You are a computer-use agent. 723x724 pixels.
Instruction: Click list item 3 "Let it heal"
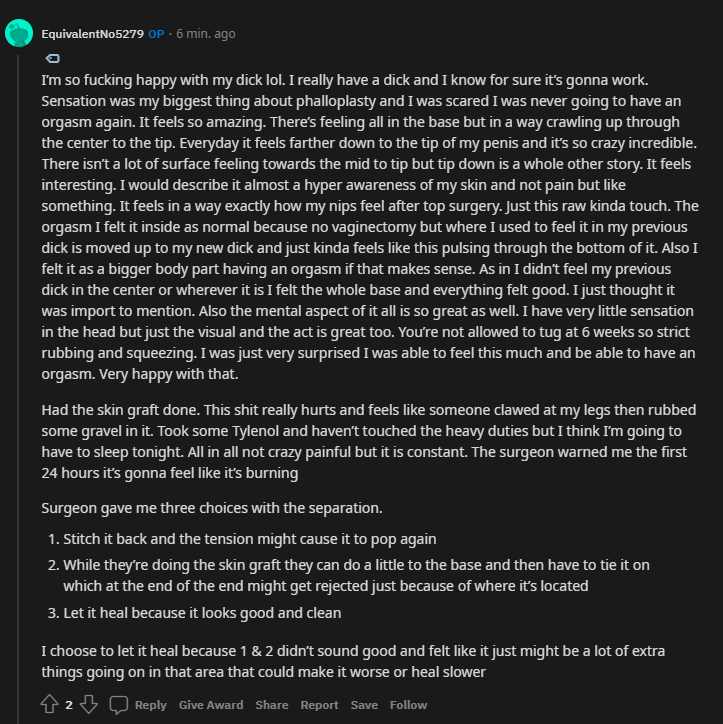[x=202, y=612]
